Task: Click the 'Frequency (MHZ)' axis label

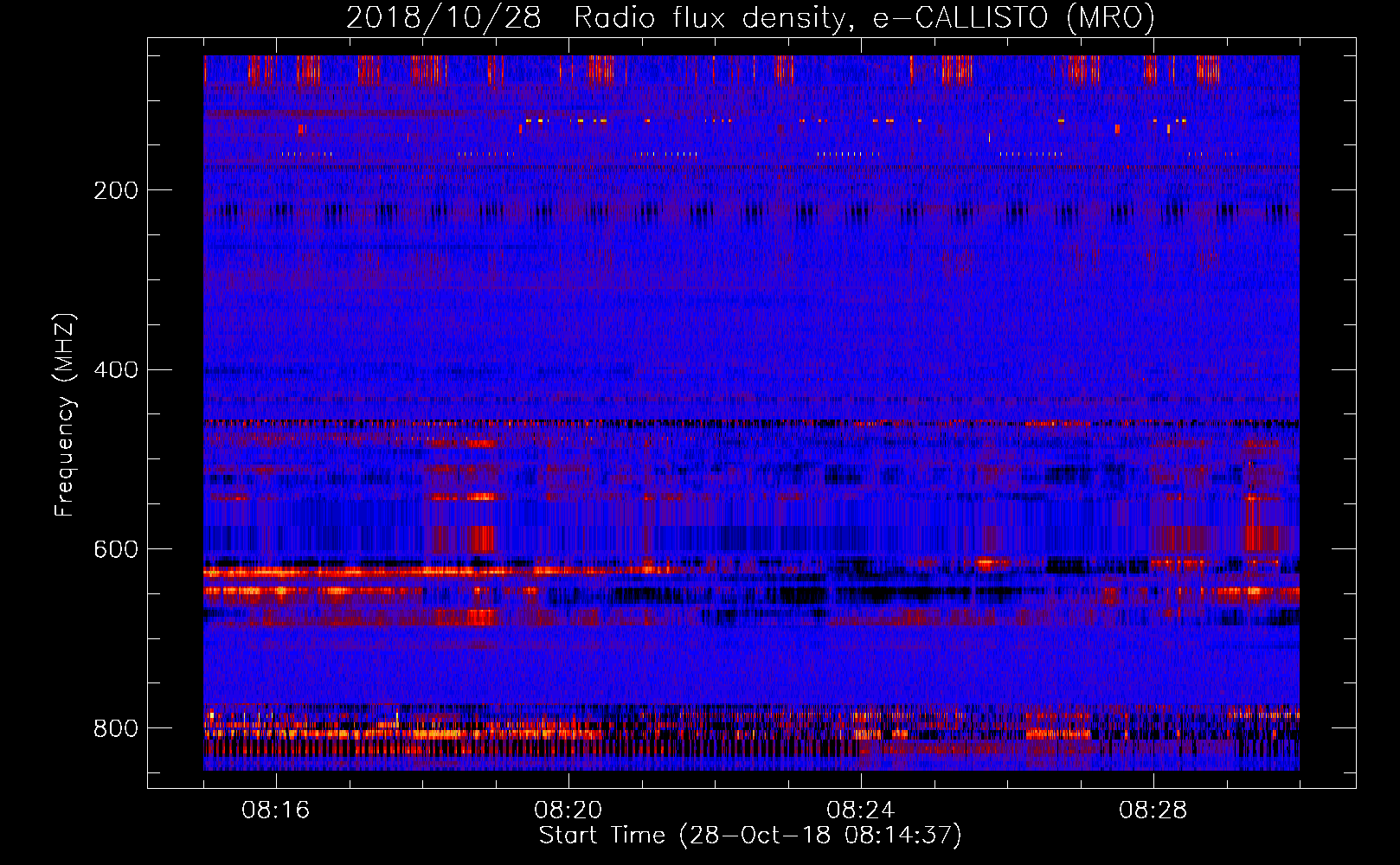Action: click(65, 414)
